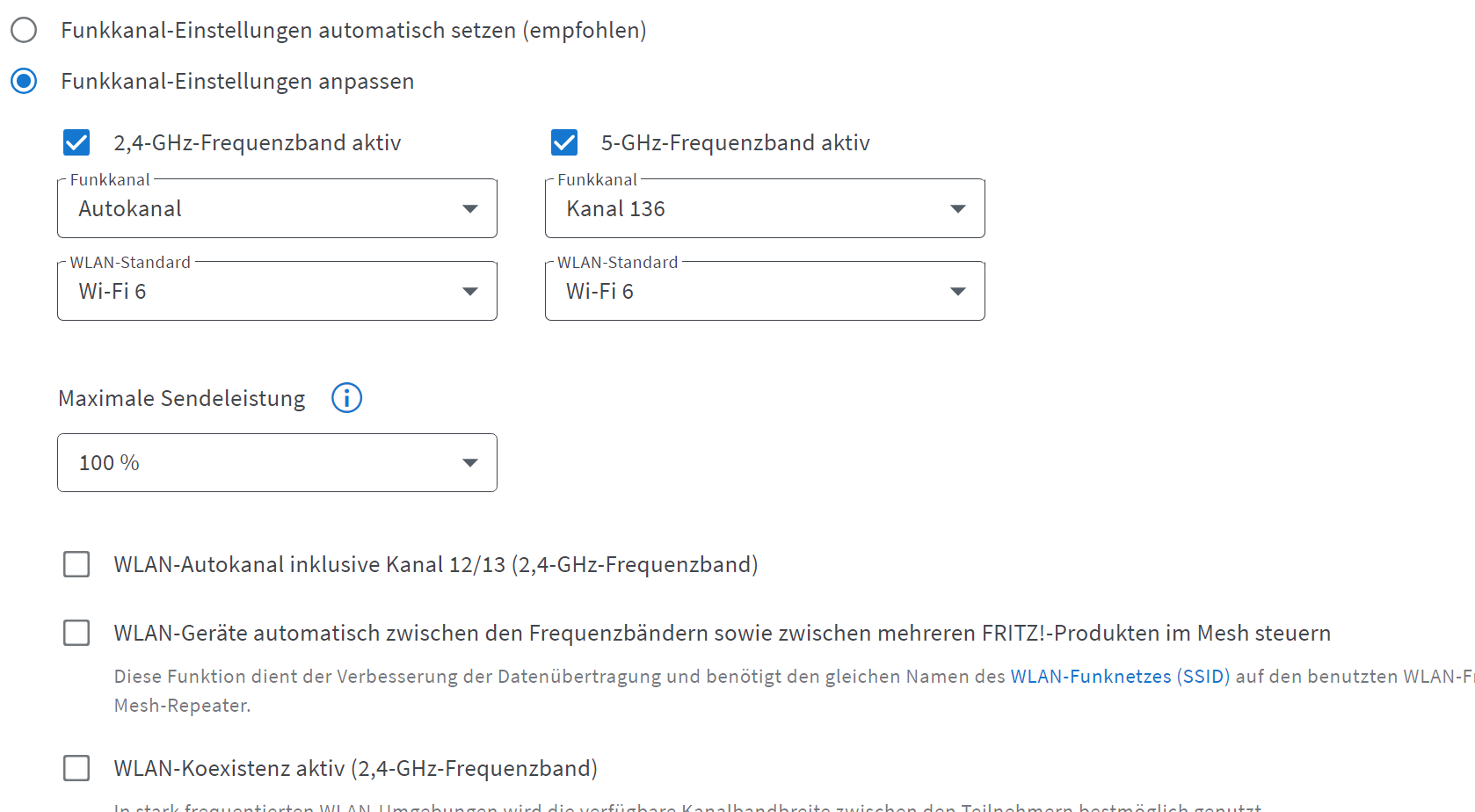Open the 5-GHz WLAN-Standard Wi-Fi 6 dropdown
This screenshot has height=812, width=1475.
(x=765, y=291)
